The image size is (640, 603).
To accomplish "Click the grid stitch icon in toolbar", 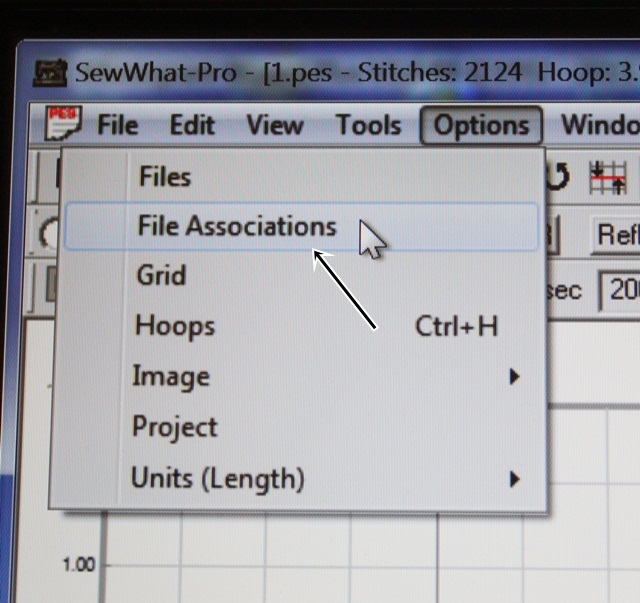I will (x=608, y=177).
